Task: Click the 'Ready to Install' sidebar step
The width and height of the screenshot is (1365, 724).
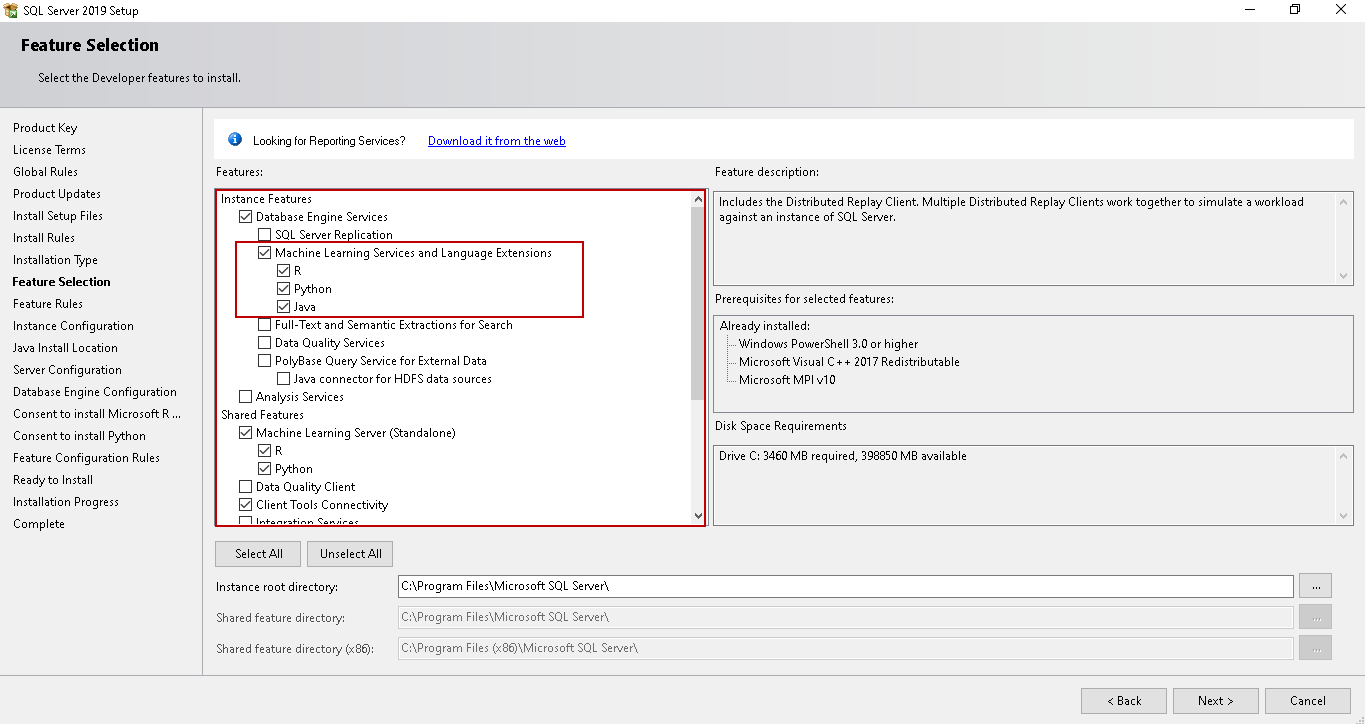Action: point(53,480)
